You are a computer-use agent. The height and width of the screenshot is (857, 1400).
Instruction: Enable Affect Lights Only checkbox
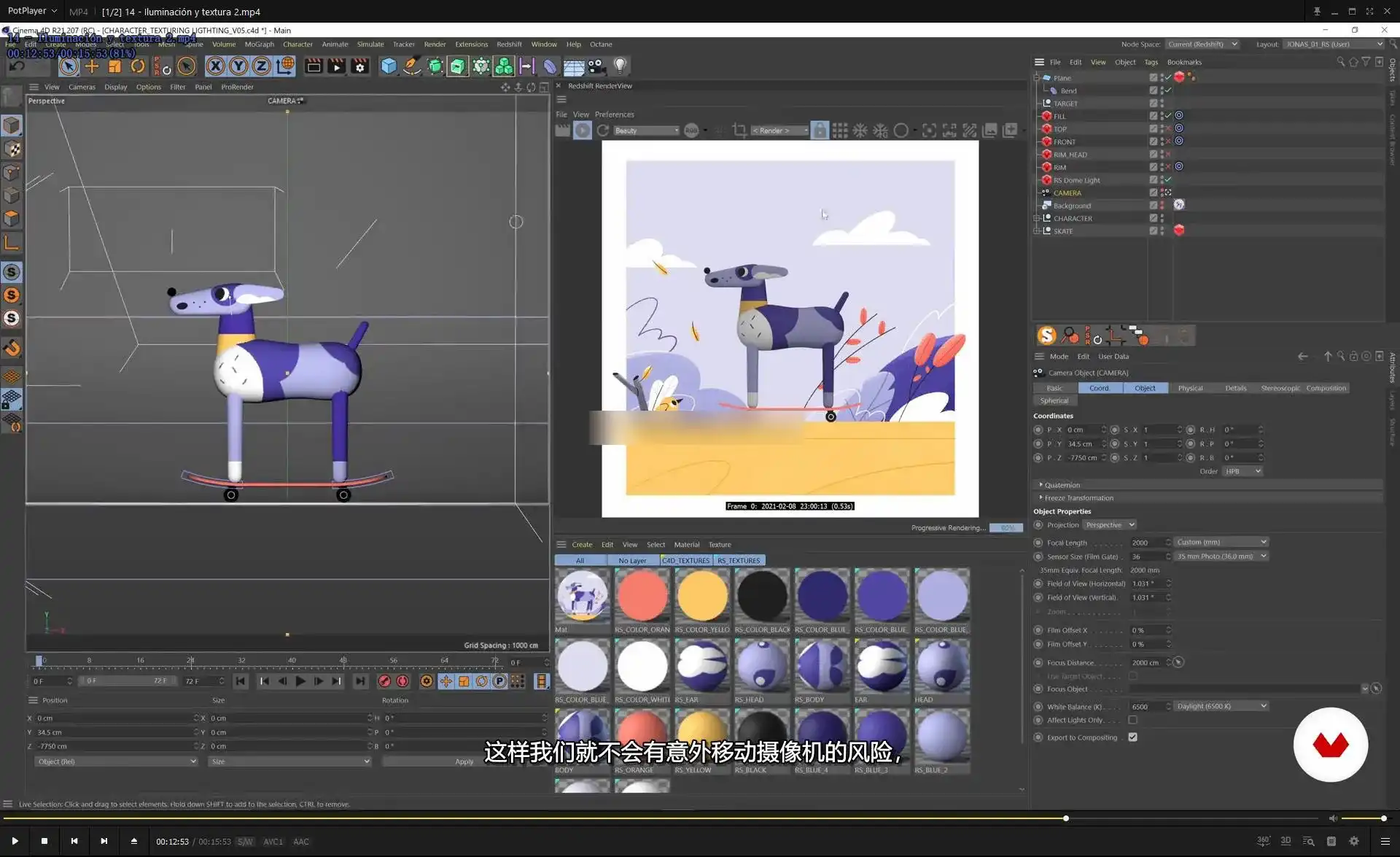(x=1132, y=720)
